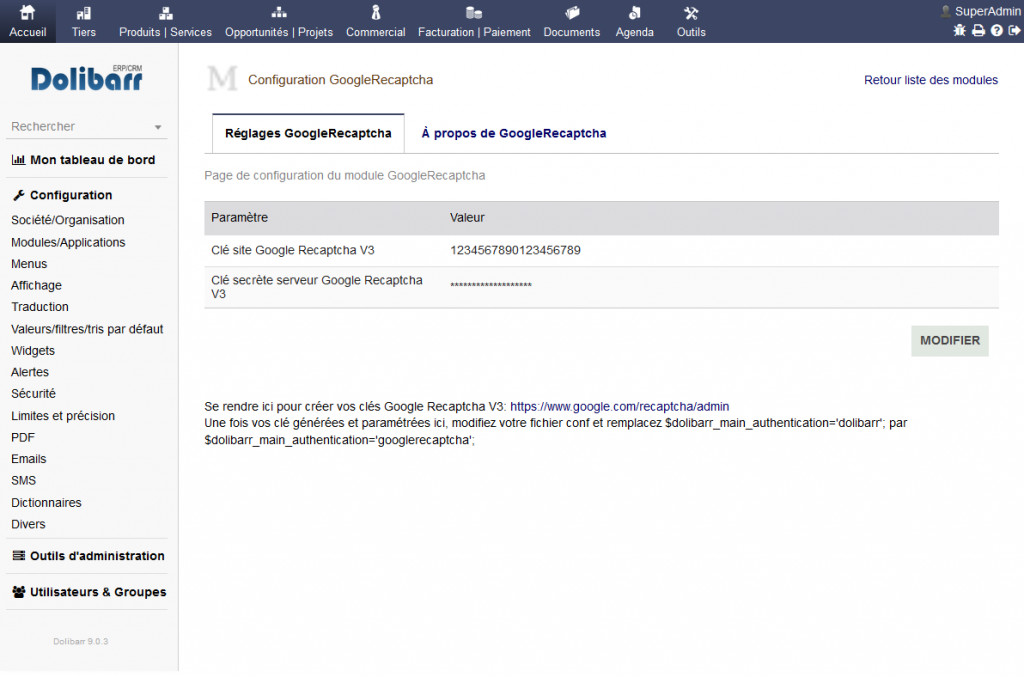1024x677 pixels.
Task: Click the printer icon in header
Action: [979, 31]
